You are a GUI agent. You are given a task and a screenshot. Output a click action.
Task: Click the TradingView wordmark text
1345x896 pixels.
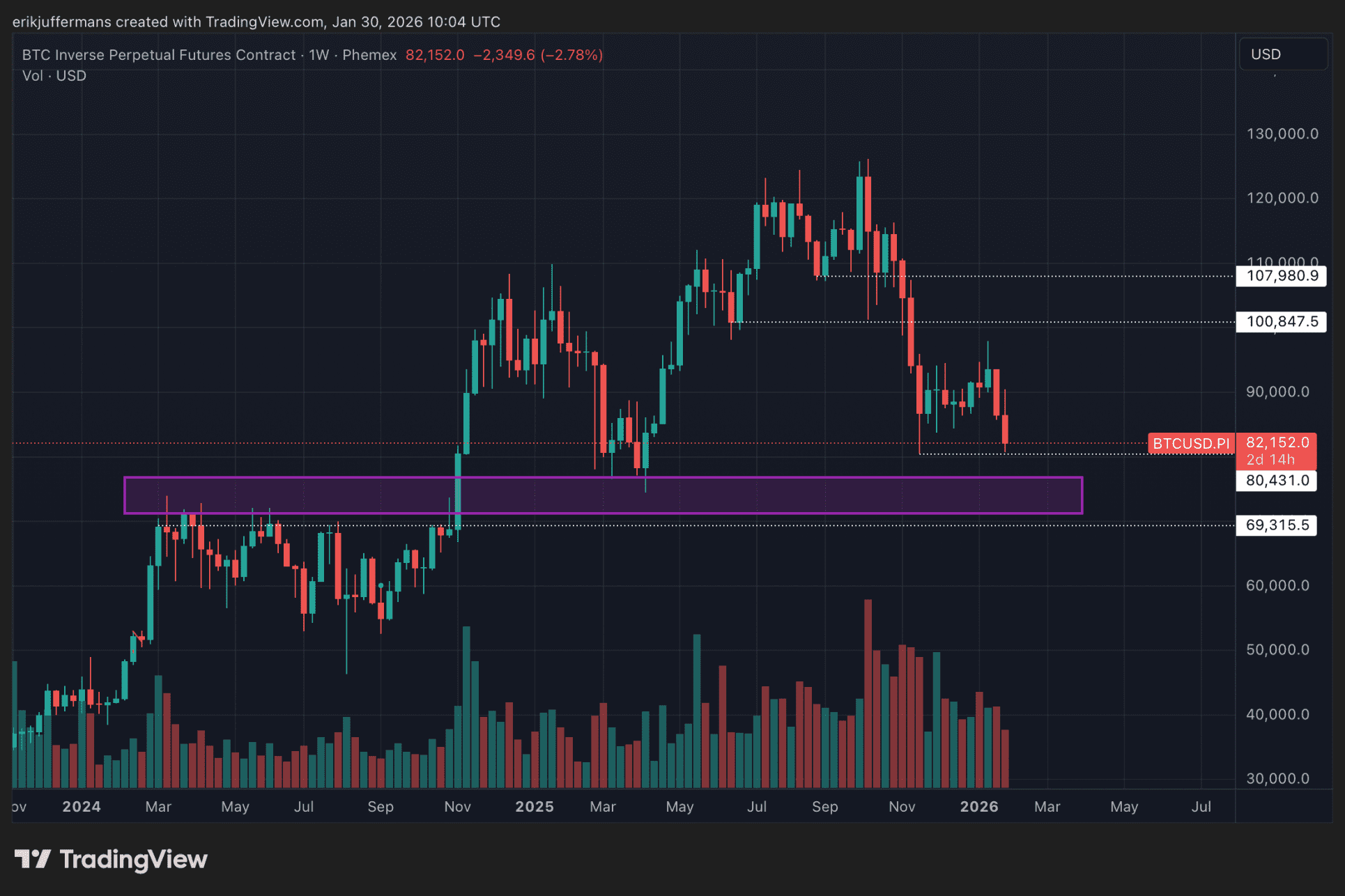click(x=133, y=859)
